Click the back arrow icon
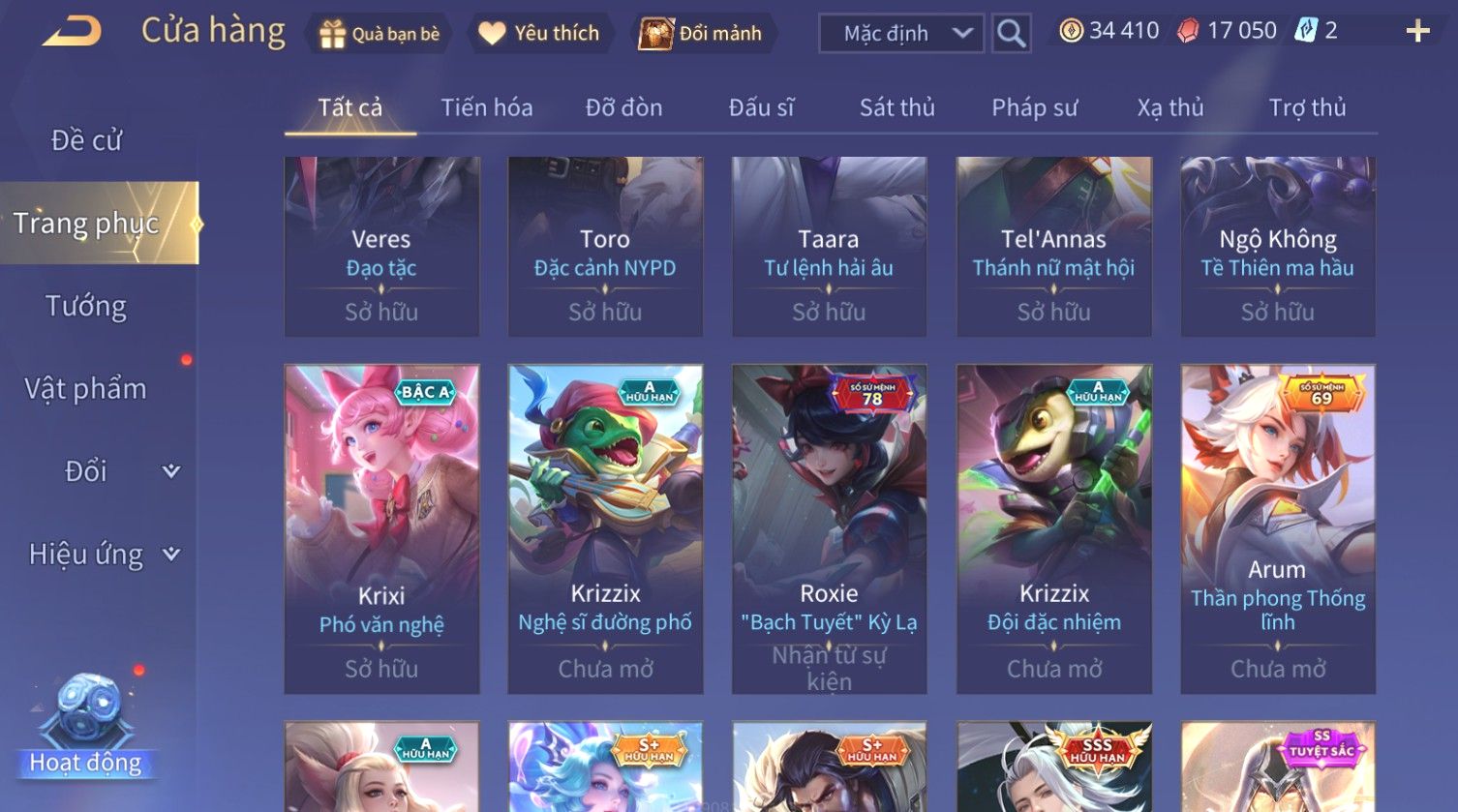The image size is (1458, 812). [72, 32]
